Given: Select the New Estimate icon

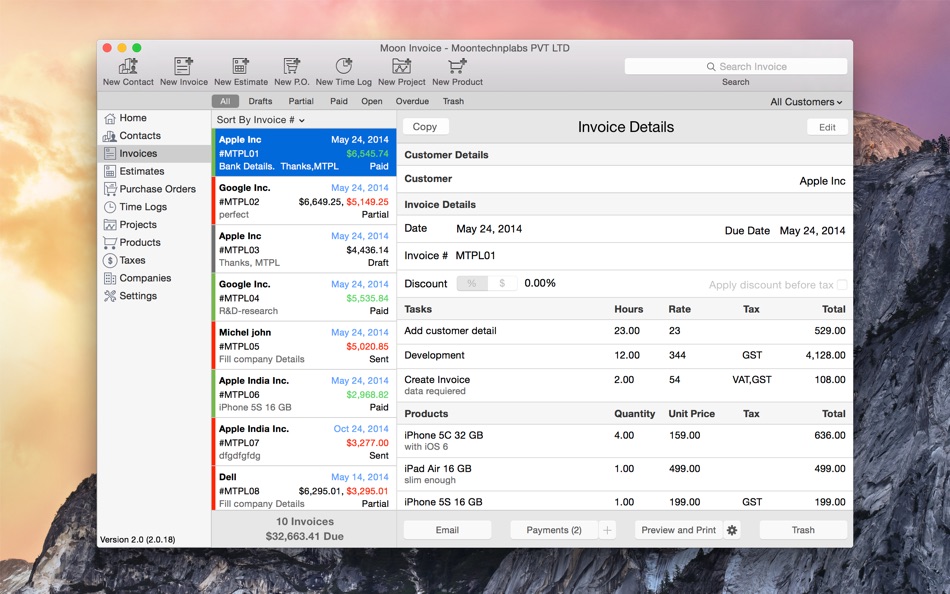Looking at the screenshot, I should click(x=238, y=68).
